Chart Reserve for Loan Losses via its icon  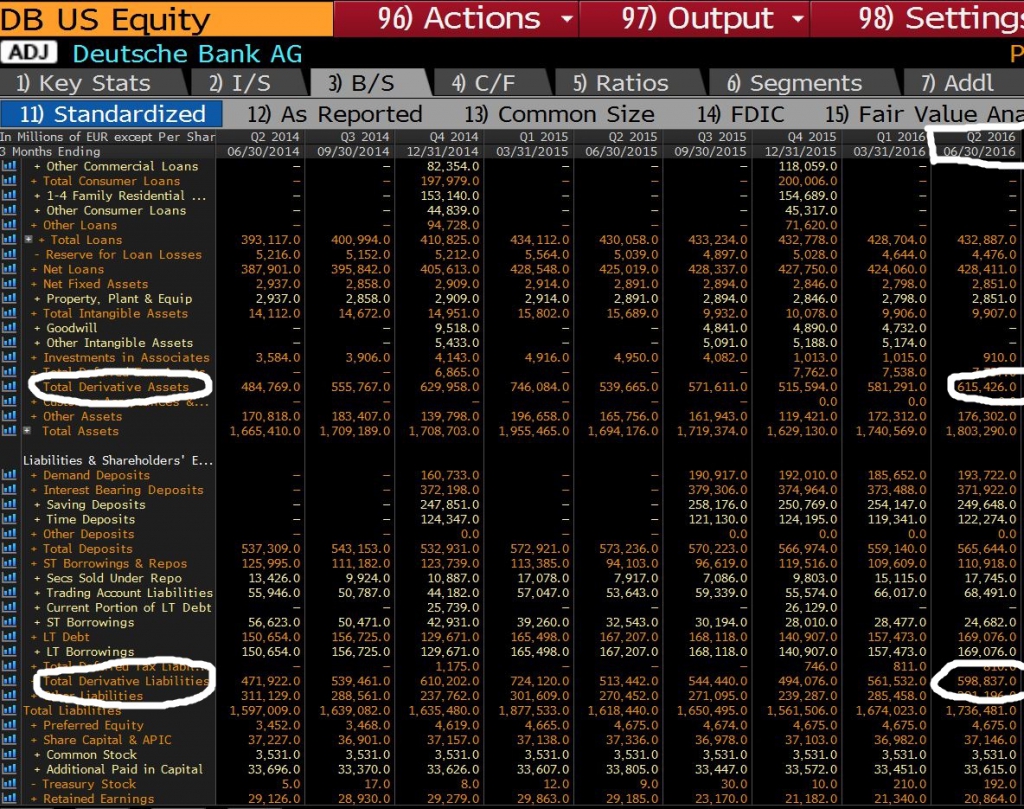click(9, 254)
